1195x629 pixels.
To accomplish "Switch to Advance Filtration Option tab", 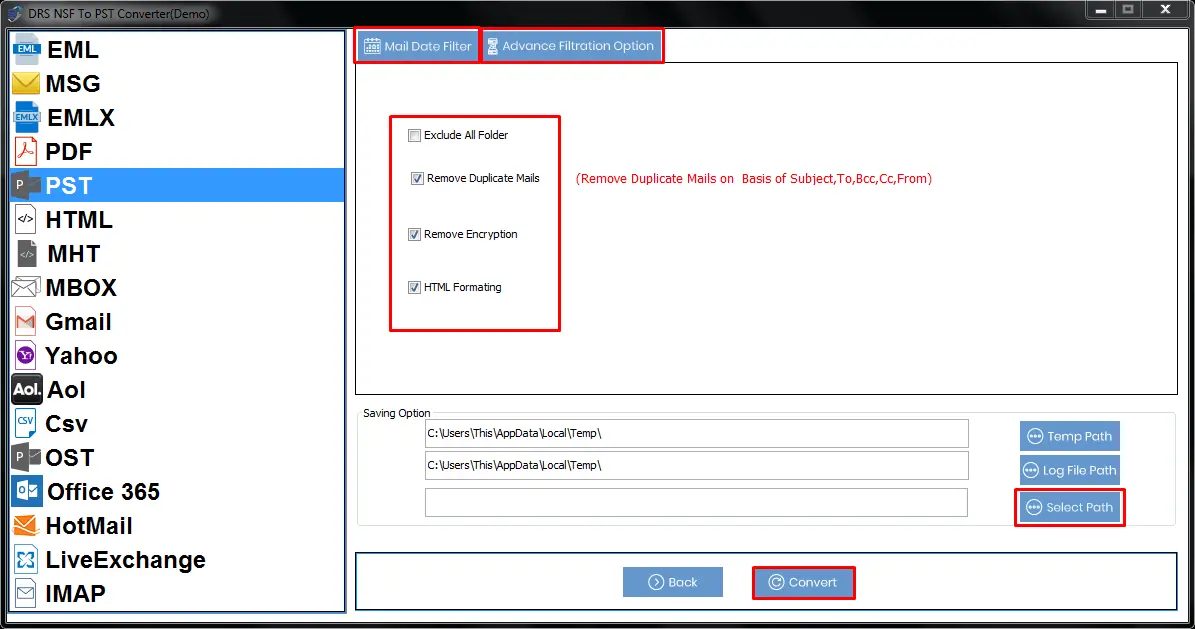I will click(x=572, y=46).
